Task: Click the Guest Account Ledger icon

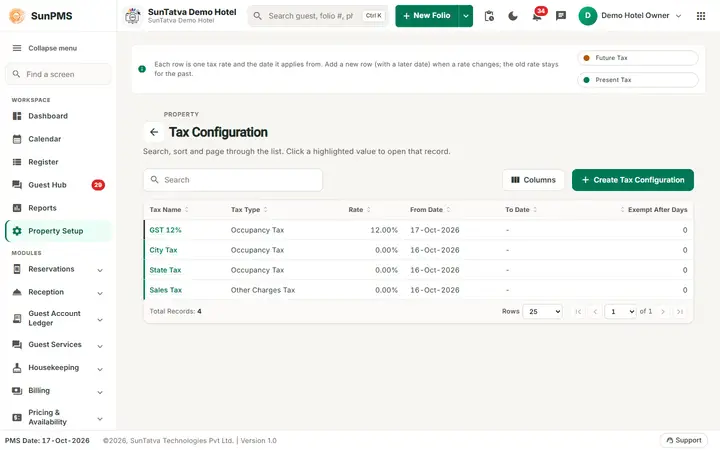Action: pyautogui.click(x=17, y=318)
